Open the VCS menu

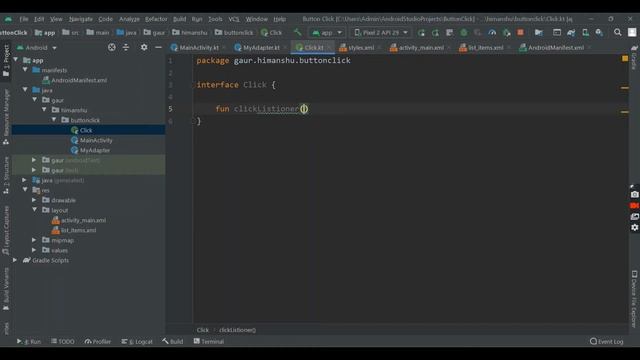point(234,19)
